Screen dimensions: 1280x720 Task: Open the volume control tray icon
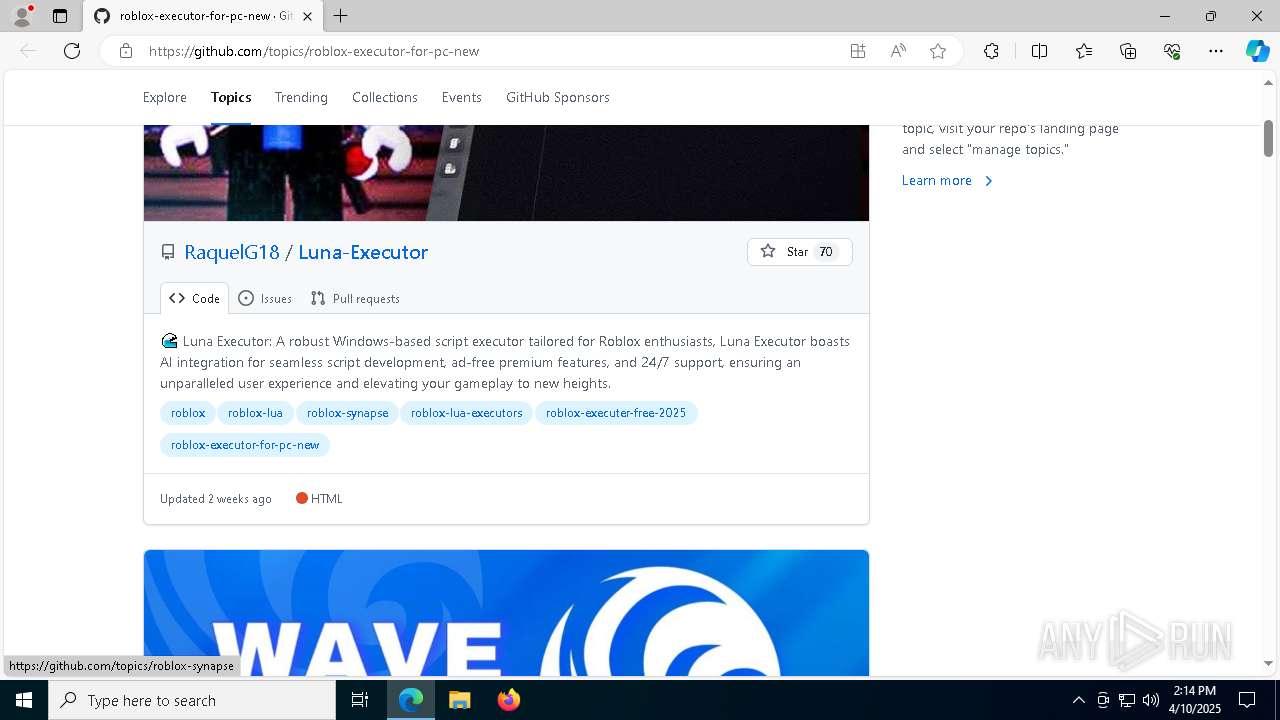click(1151, 700)
